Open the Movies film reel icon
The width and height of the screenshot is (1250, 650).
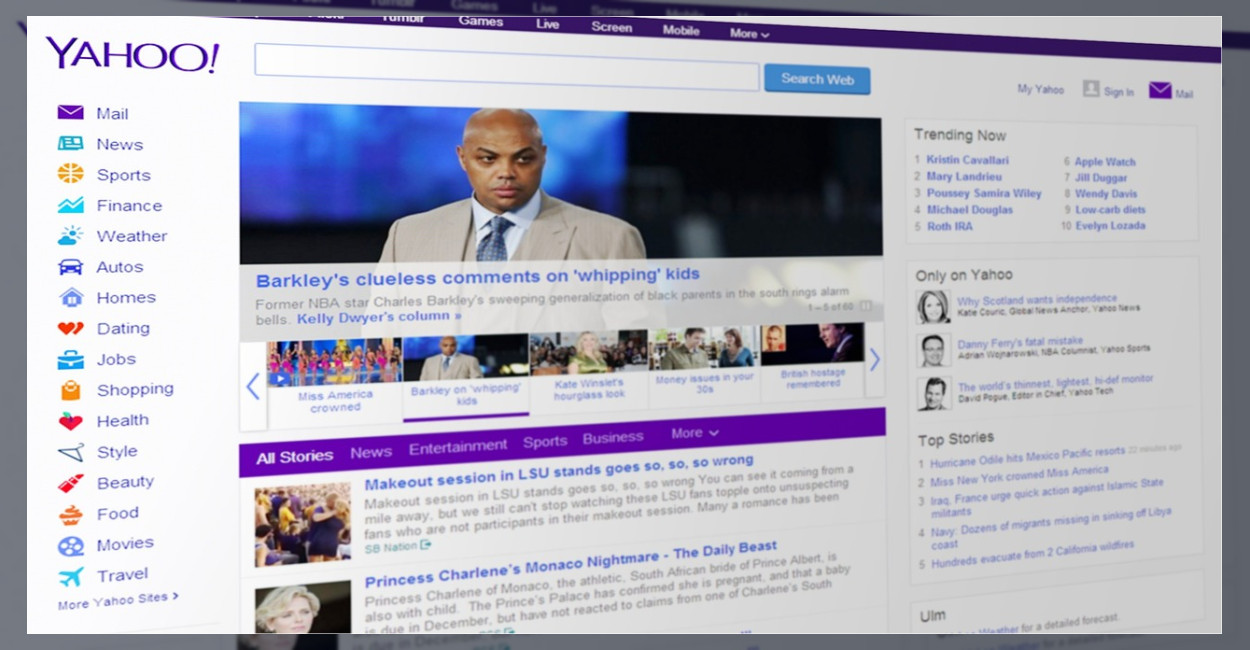pos(71,546)
